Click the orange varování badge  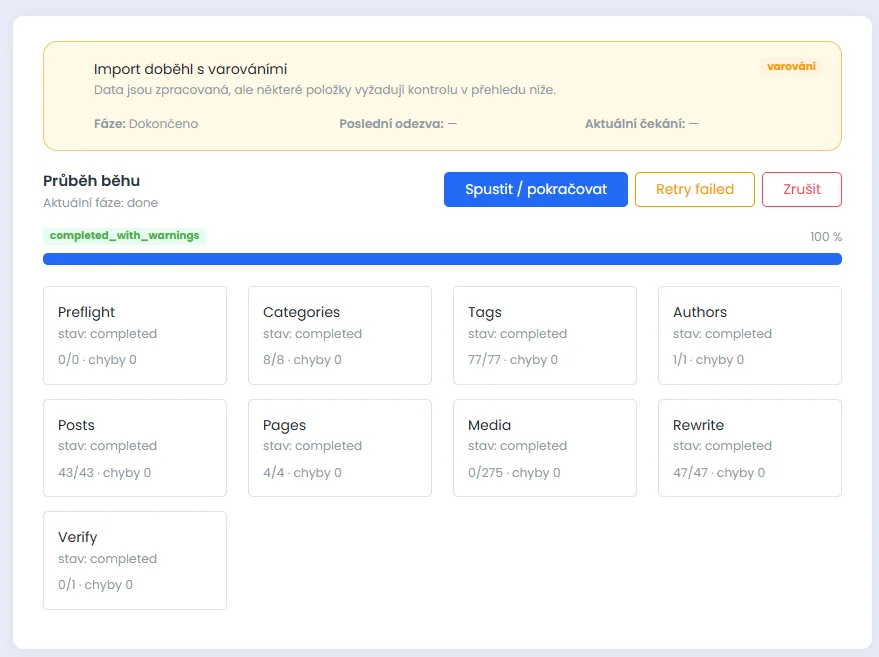791,66
